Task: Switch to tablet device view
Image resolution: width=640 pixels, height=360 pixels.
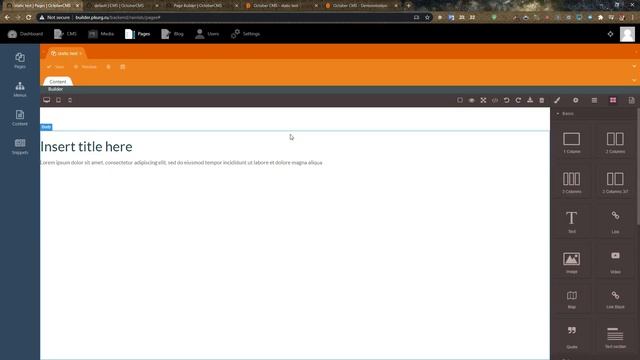Action: 58,100
